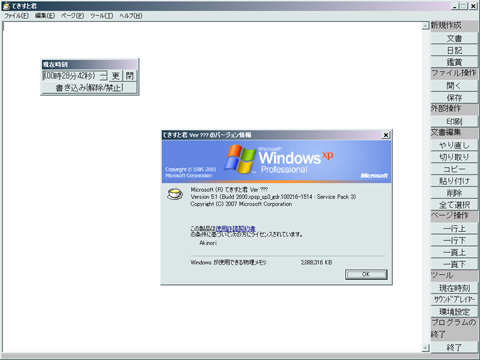Select 貼り付け paste in the sidebar
Viewport: 480px width, 360px height.
point(454,181)
